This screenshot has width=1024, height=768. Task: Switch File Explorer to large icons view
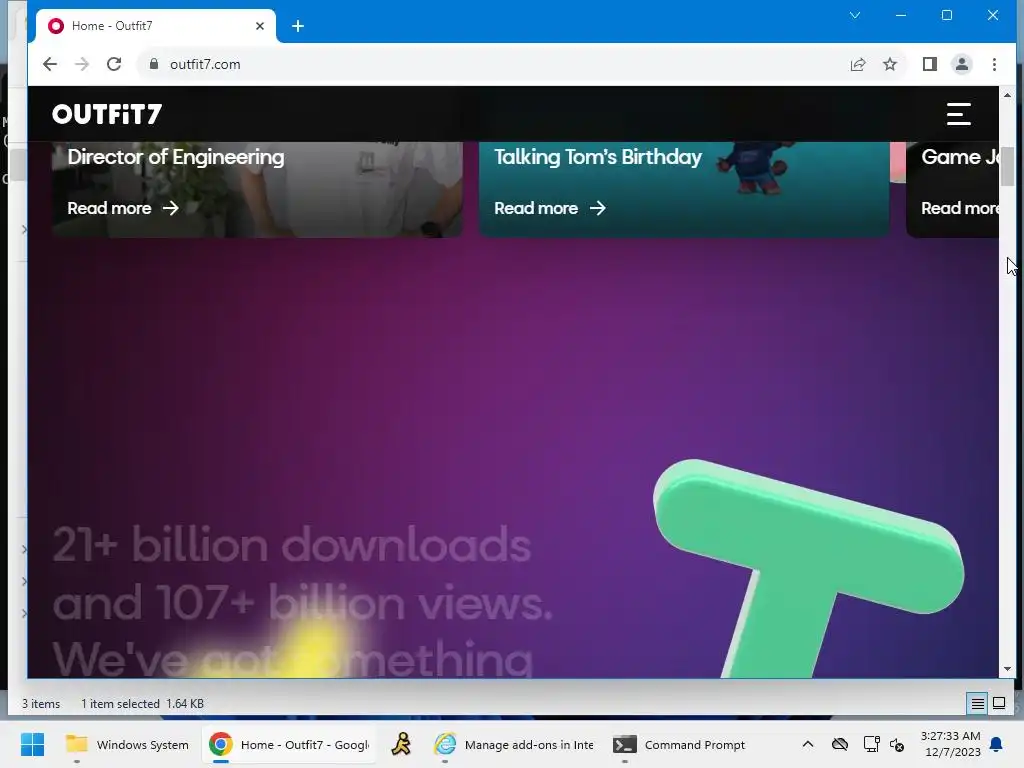[999, 703]
